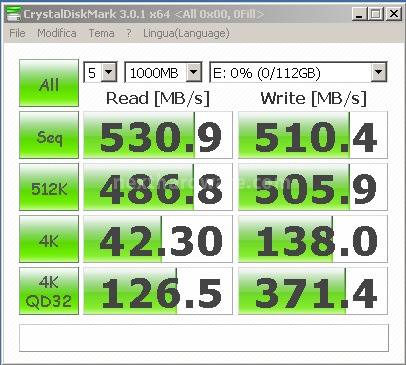Close the CrystalDiskMark window

pyautogui.click(x=394, y=14)
